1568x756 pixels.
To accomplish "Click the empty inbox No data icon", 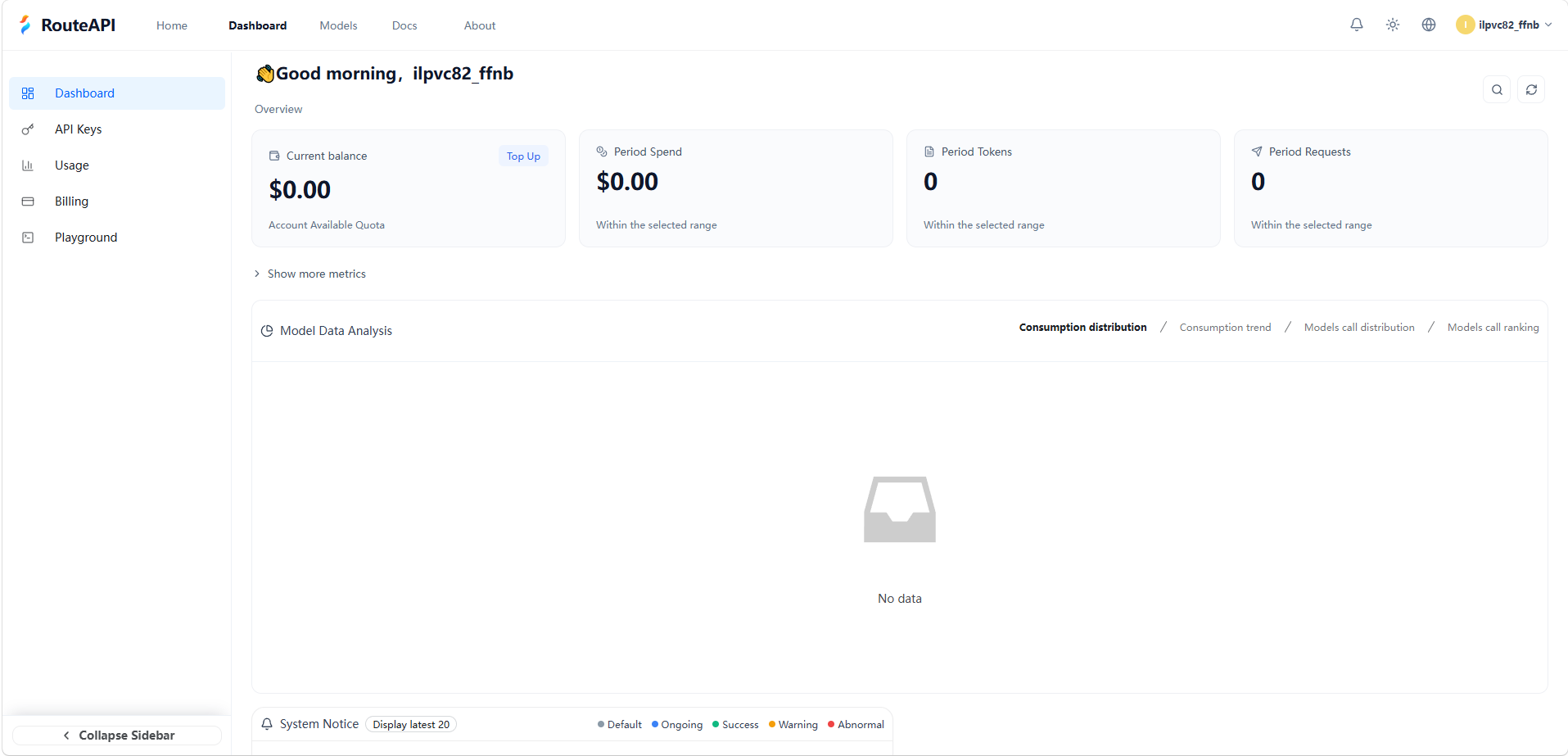I will pos(900,509).
